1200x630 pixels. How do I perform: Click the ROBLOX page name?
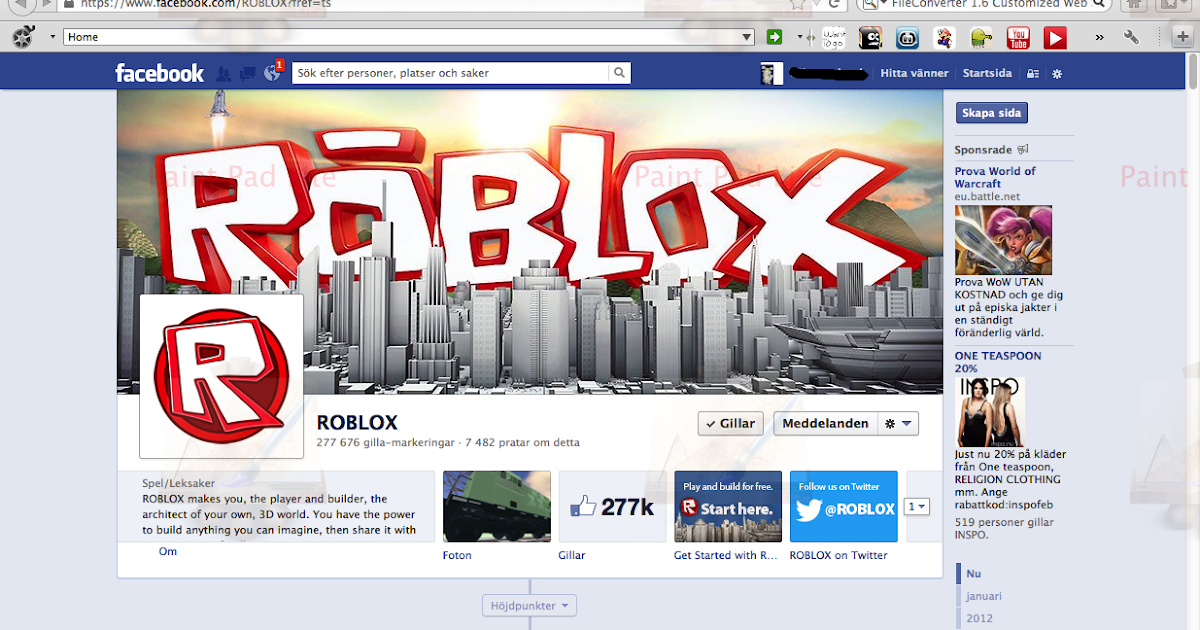click(357, 422)
